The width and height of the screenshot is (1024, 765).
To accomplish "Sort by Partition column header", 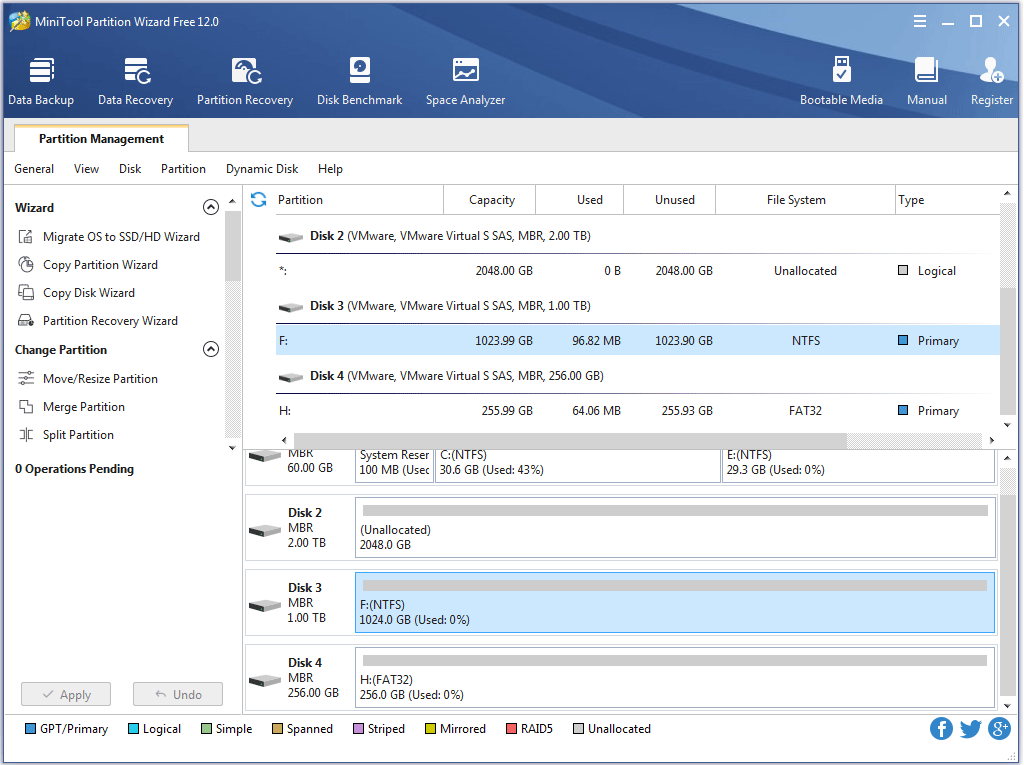I will [x=358, y=199].
